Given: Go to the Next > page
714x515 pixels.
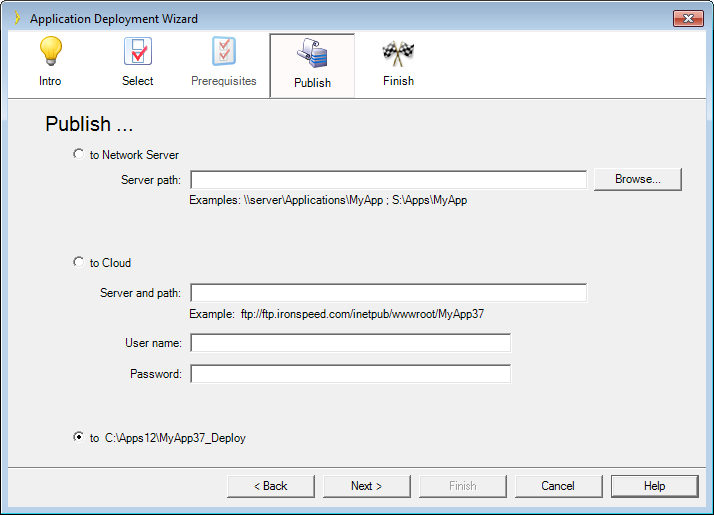Looking at the screenshot, I should pyautogui.click(x=367, y=486).
